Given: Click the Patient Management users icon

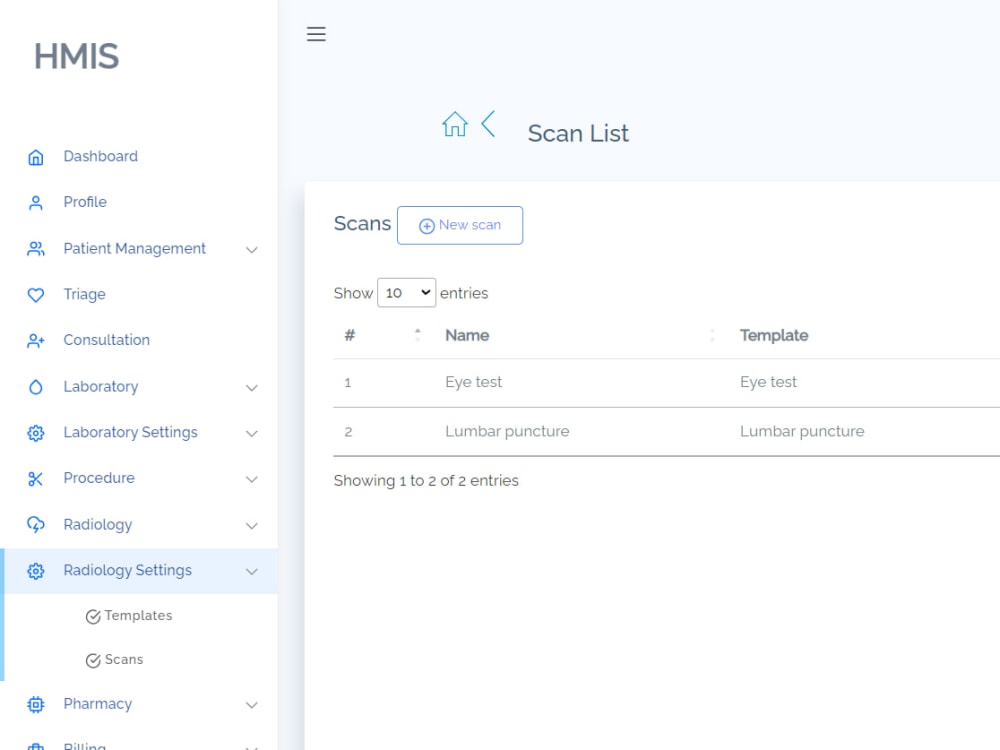Looking at the screenshot, I should (36, 249).
